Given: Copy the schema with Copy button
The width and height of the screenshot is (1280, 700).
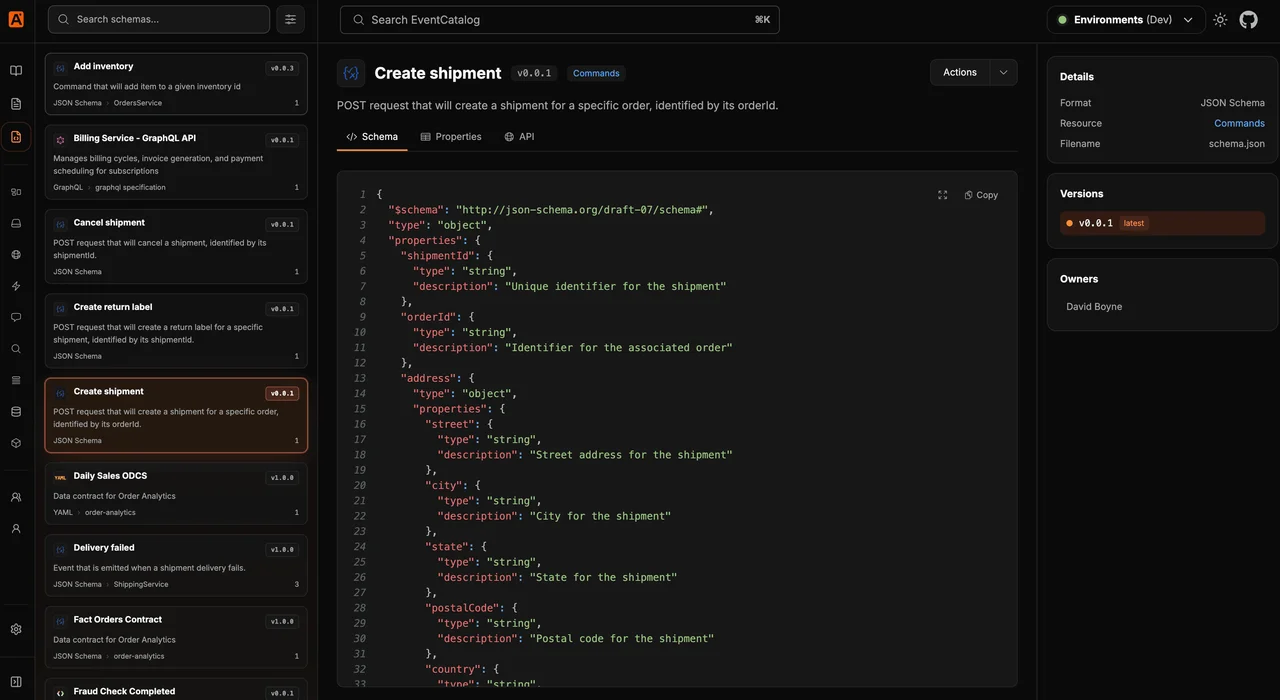Looking at the screenshot, I should tap(981, 195).
